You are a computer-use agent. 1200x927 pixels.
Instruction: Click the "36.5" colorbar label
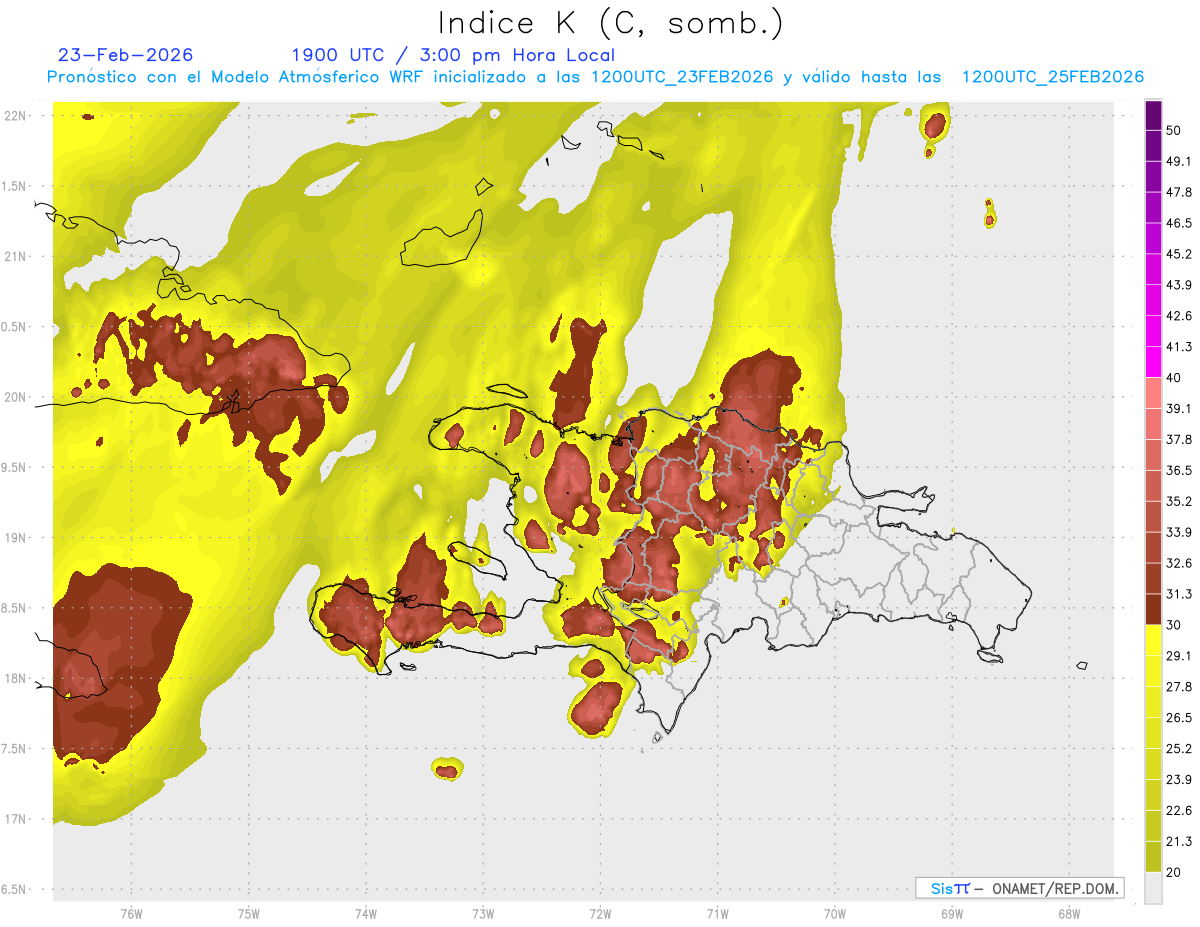(x=1179, y=470)
